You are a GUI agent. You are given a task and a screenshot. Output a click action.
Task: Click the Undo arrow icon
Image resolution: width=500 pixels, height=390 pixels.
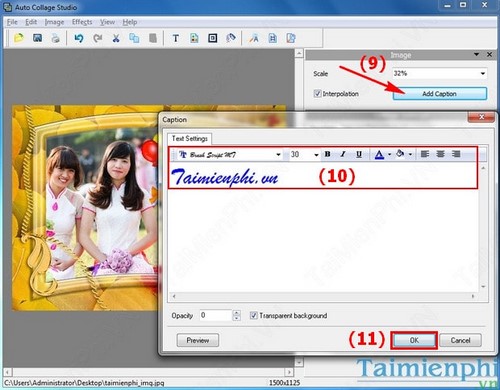(x=79, y=38)
